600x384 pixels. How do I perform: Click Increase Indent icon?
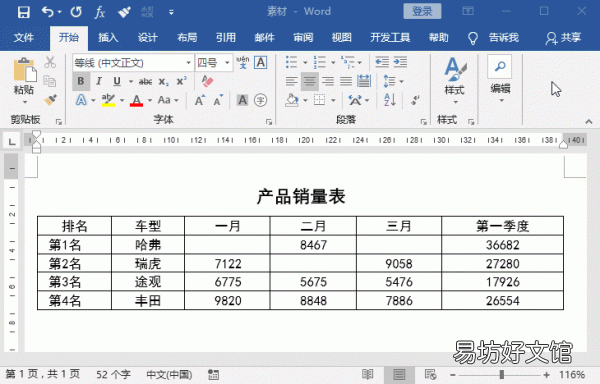pos(400,62)
